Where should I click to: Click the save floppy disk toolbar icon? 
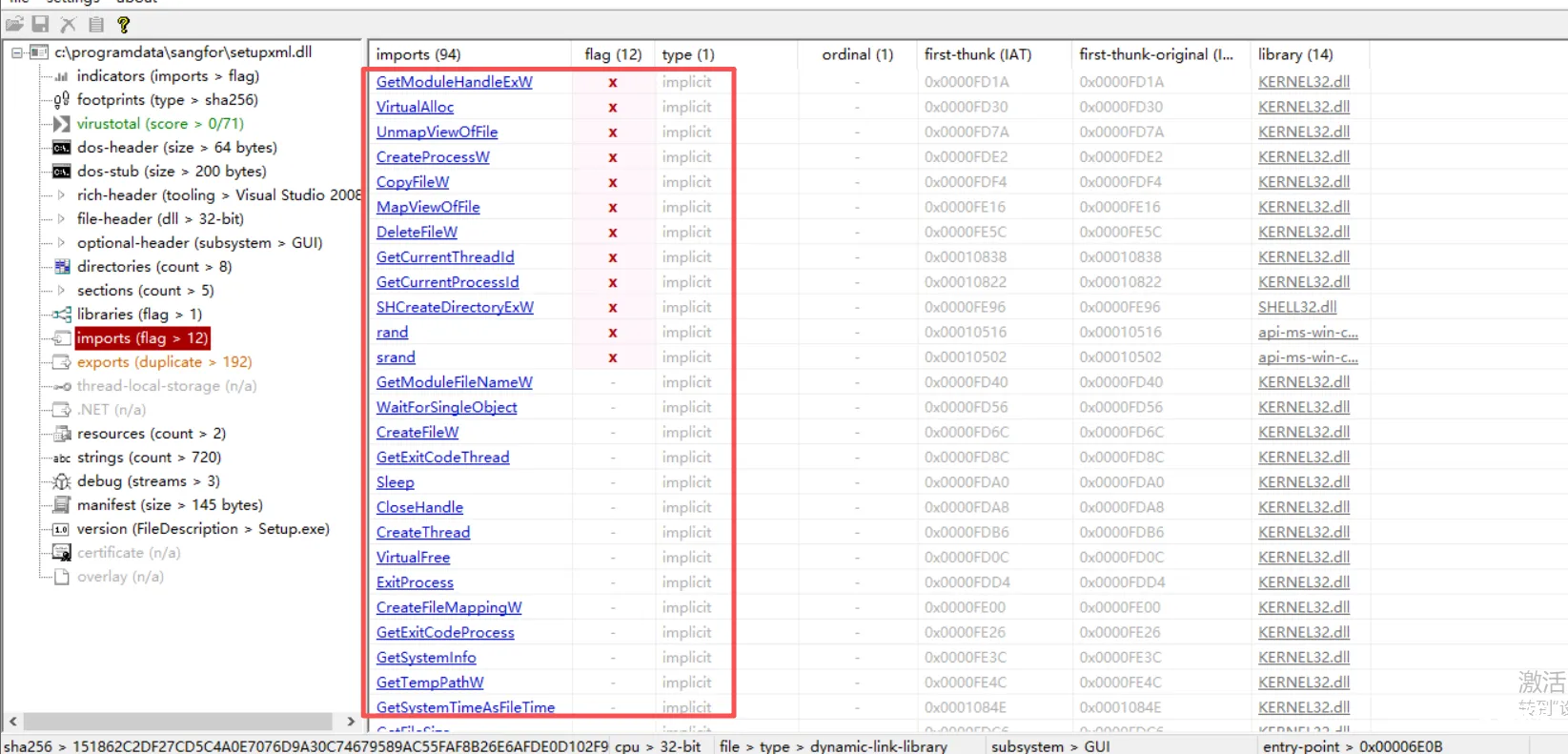40,24
